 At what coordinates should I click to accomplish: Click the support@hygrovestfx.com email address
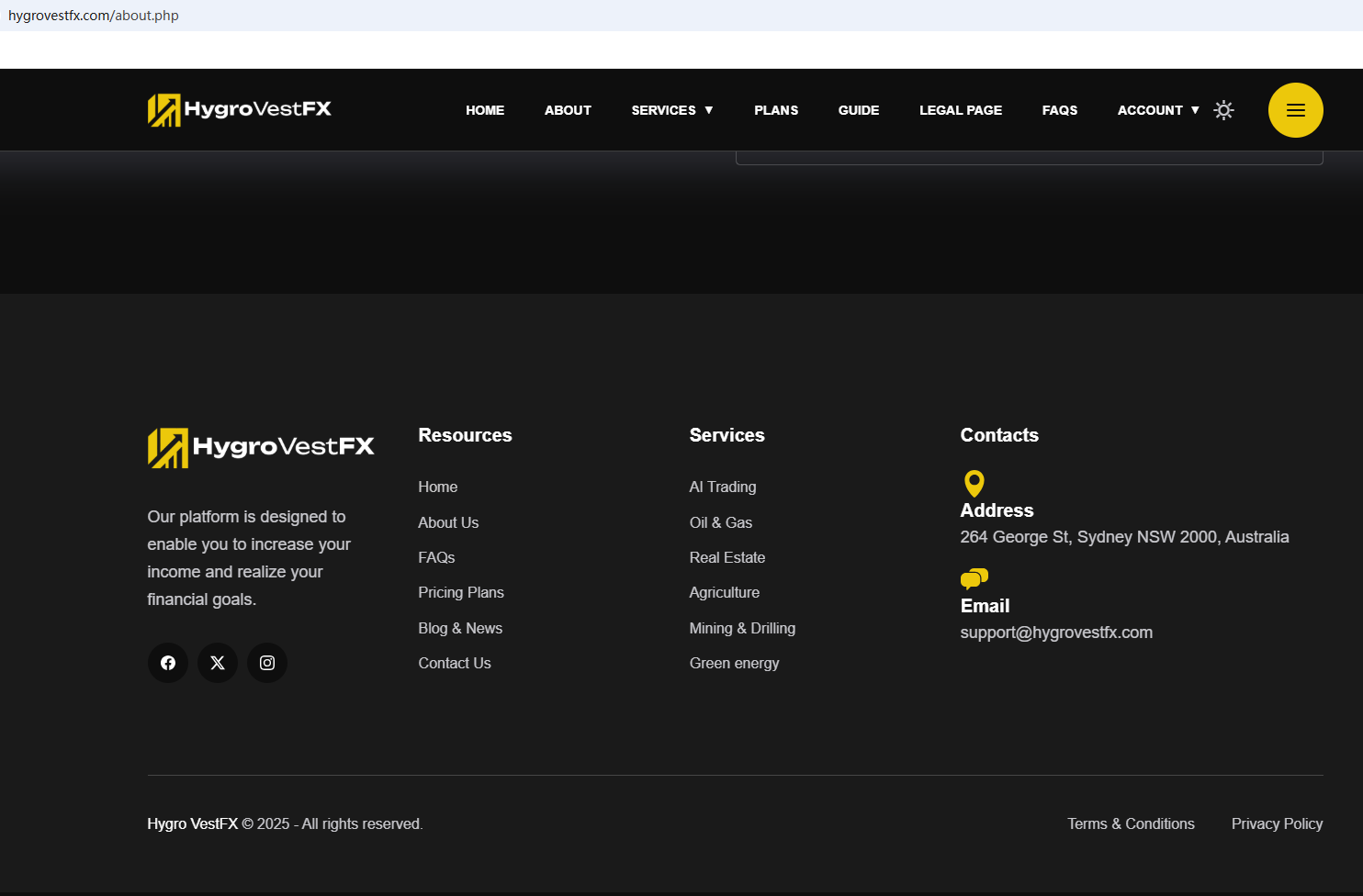[1056, 633]
